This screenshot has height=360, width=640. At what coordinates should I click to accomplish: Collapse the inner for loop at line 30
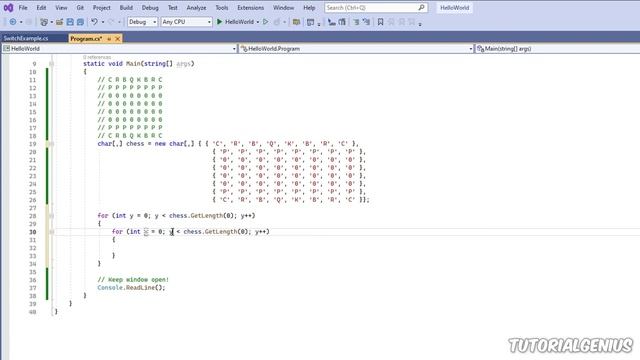tap(51, 232)
